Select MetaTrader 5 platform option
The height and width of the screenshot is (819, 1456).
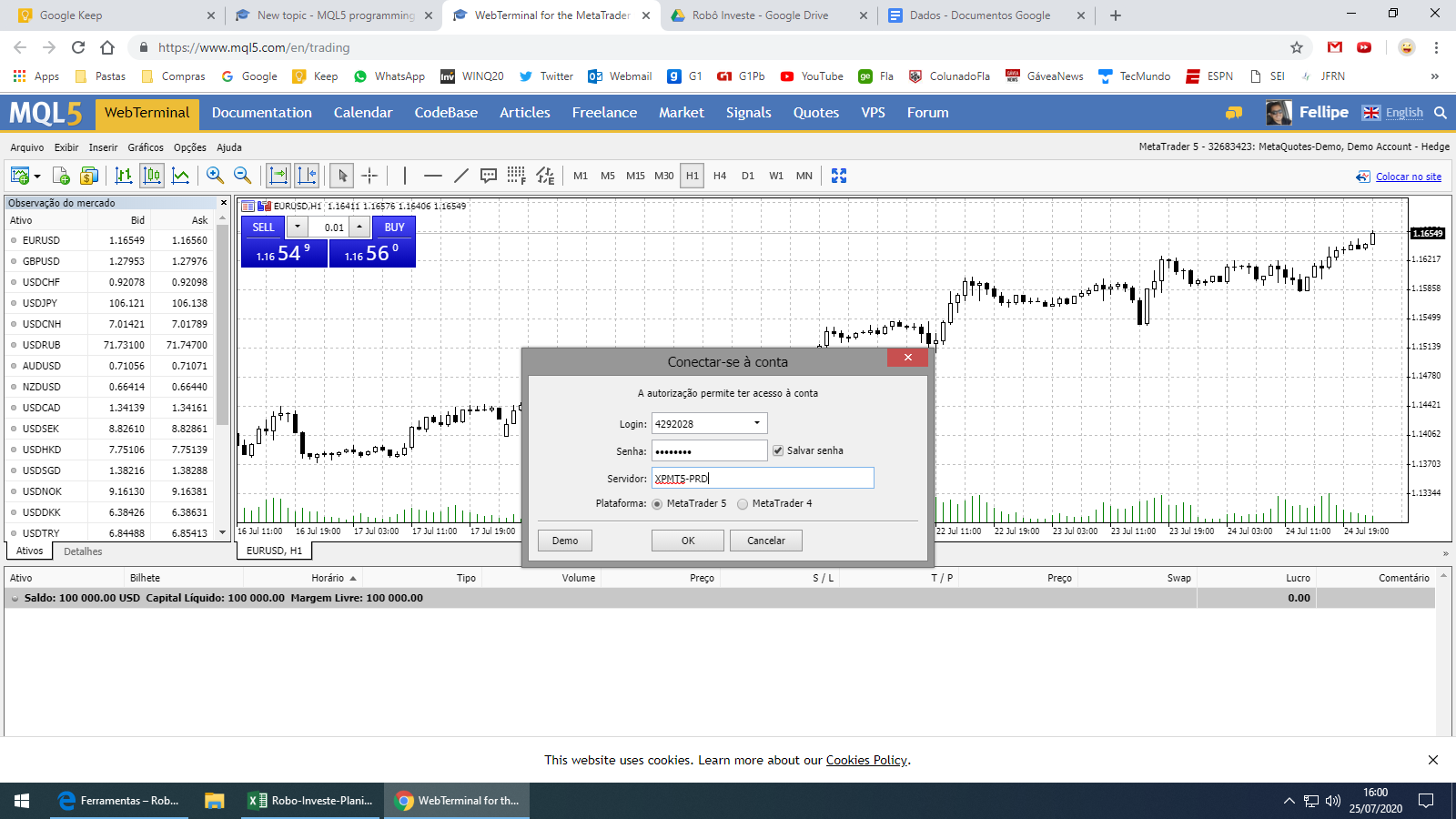[657, 504]
